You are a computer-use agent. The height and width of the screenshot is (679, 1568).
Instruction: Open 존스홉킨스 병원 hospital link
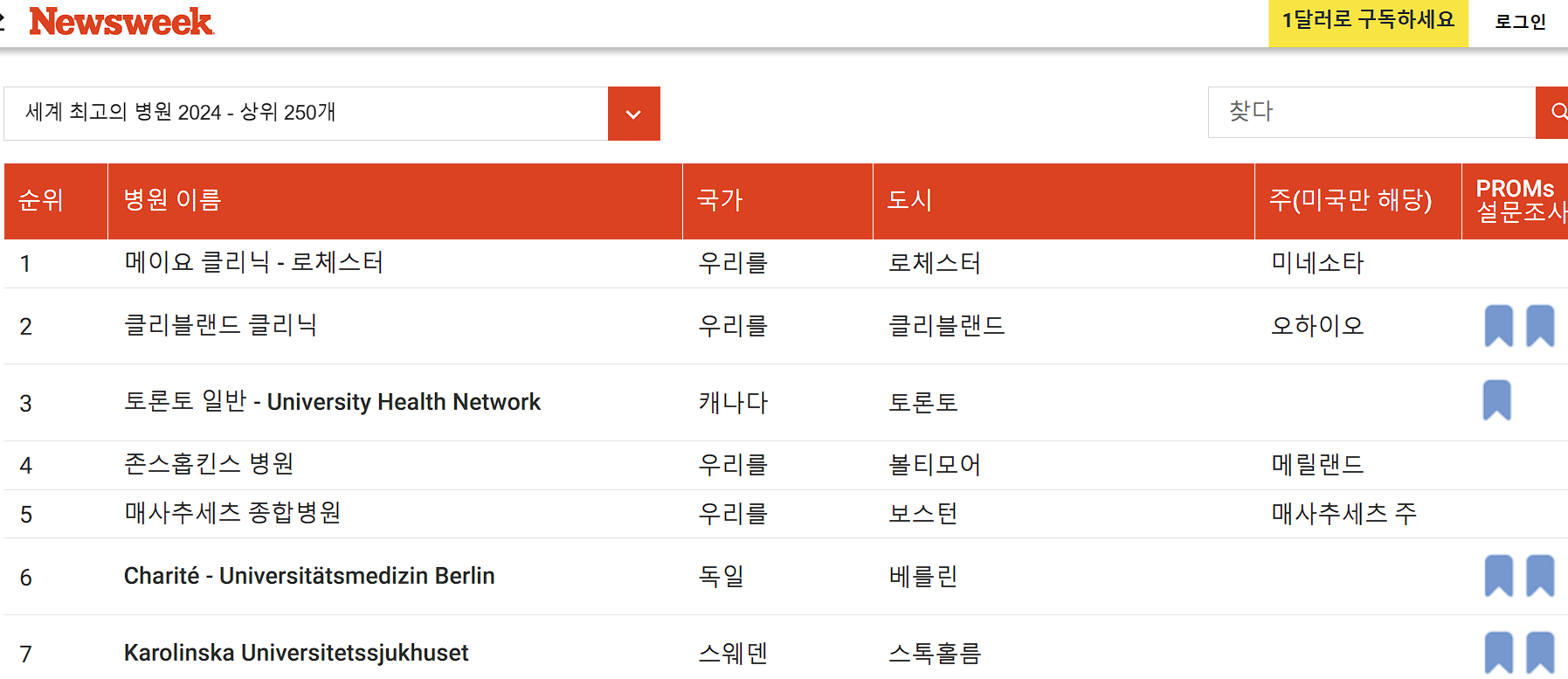pyautogui.click(x=209, y=464)
